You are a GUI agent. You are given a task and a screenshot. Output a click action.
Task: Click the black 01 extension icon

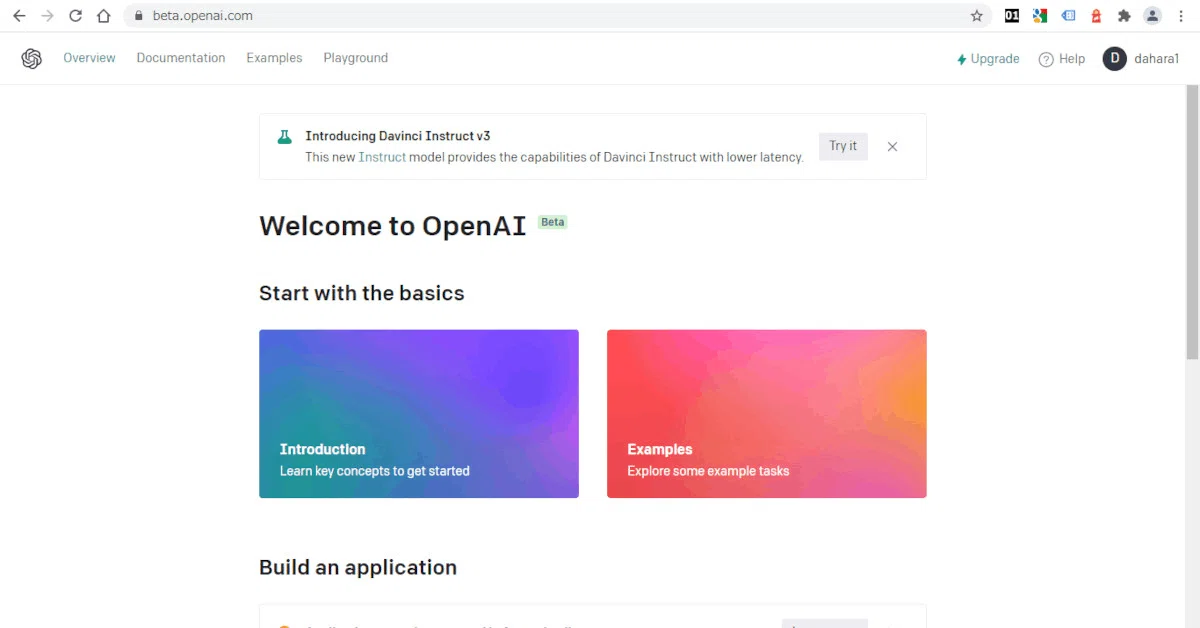coord(1012,16)
